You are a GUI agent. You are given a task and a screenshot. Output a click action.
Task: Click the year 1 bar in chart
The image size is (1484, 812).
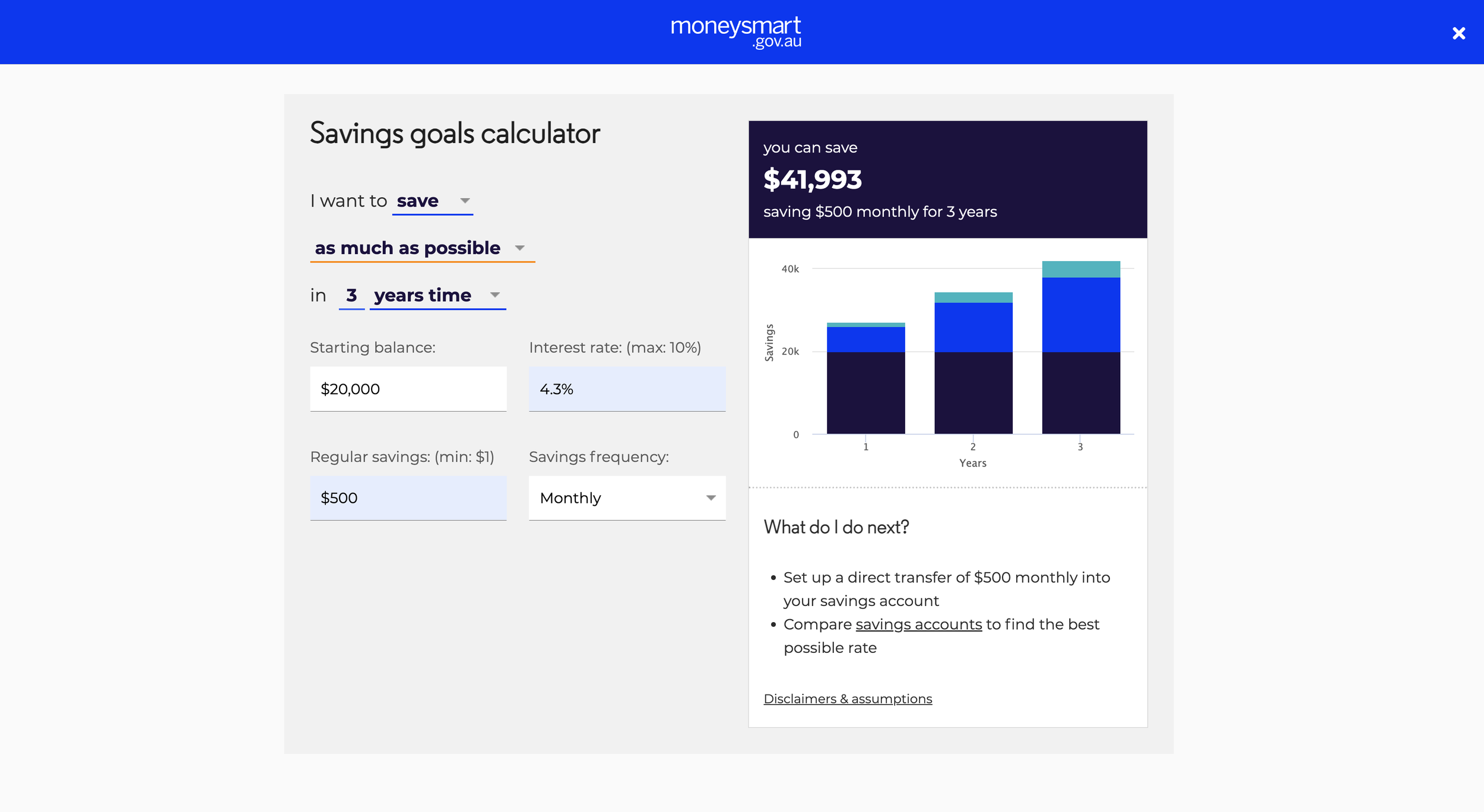tap(865, 378)
